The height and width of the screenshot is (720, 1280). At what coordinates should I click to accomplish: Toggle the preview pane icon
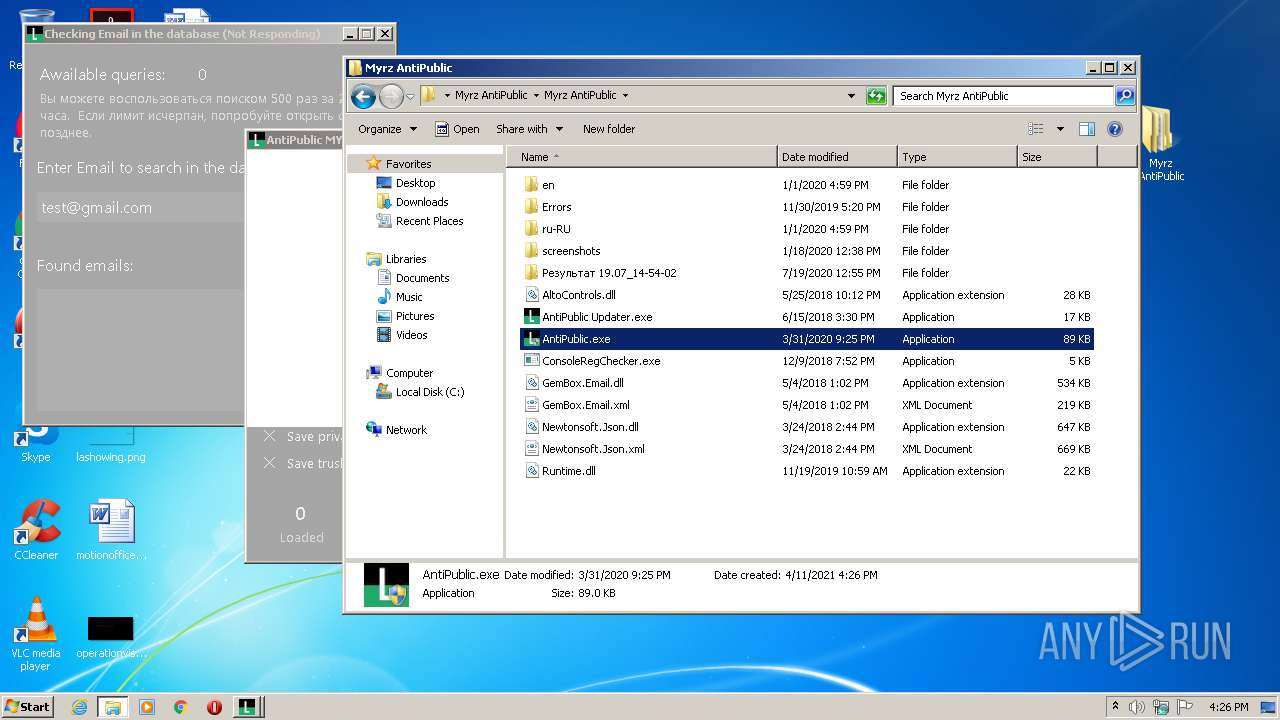click(1087, 129)
